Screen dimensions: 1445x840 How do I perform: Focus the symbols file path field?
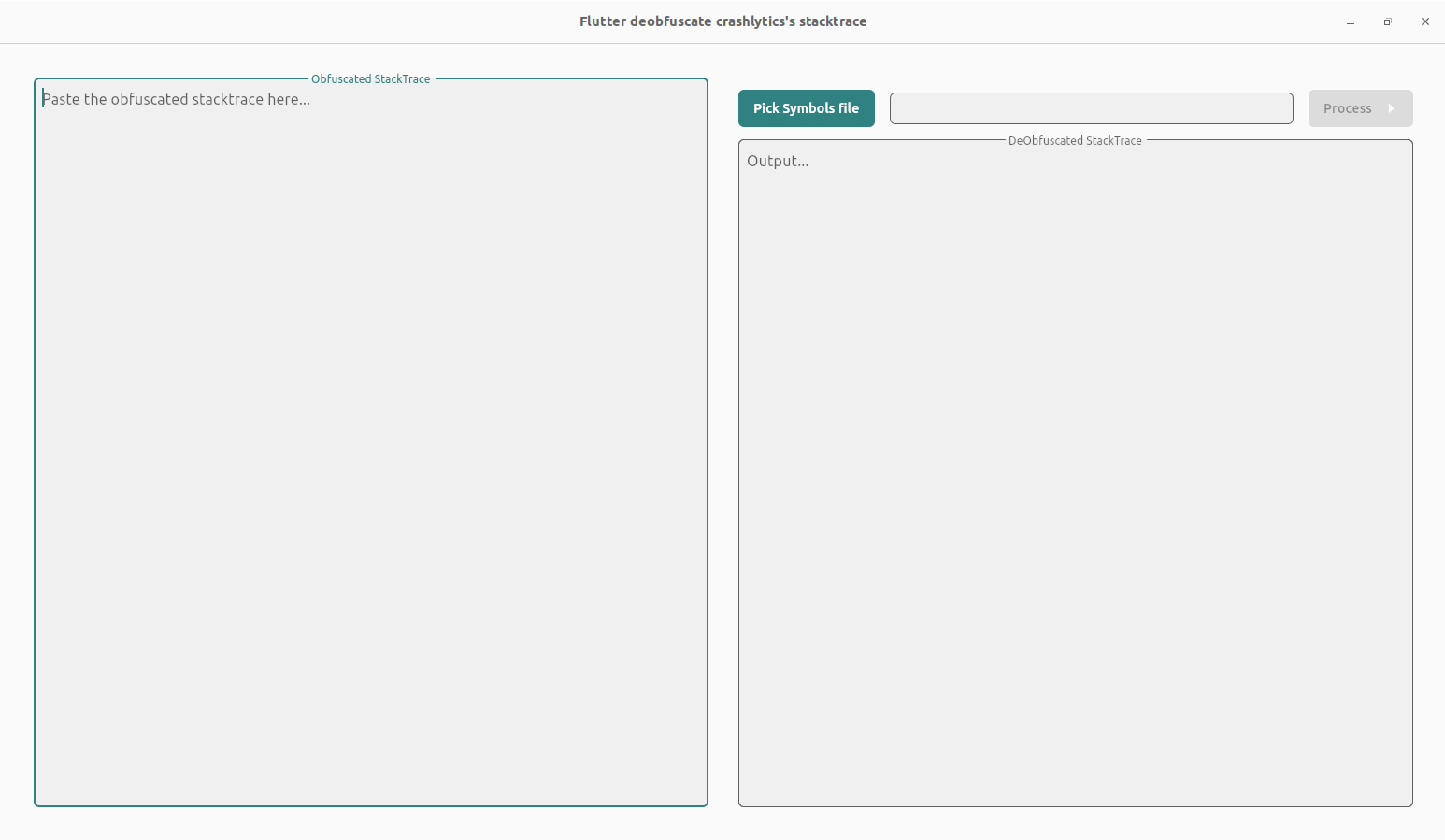(x=1091, y=108)
